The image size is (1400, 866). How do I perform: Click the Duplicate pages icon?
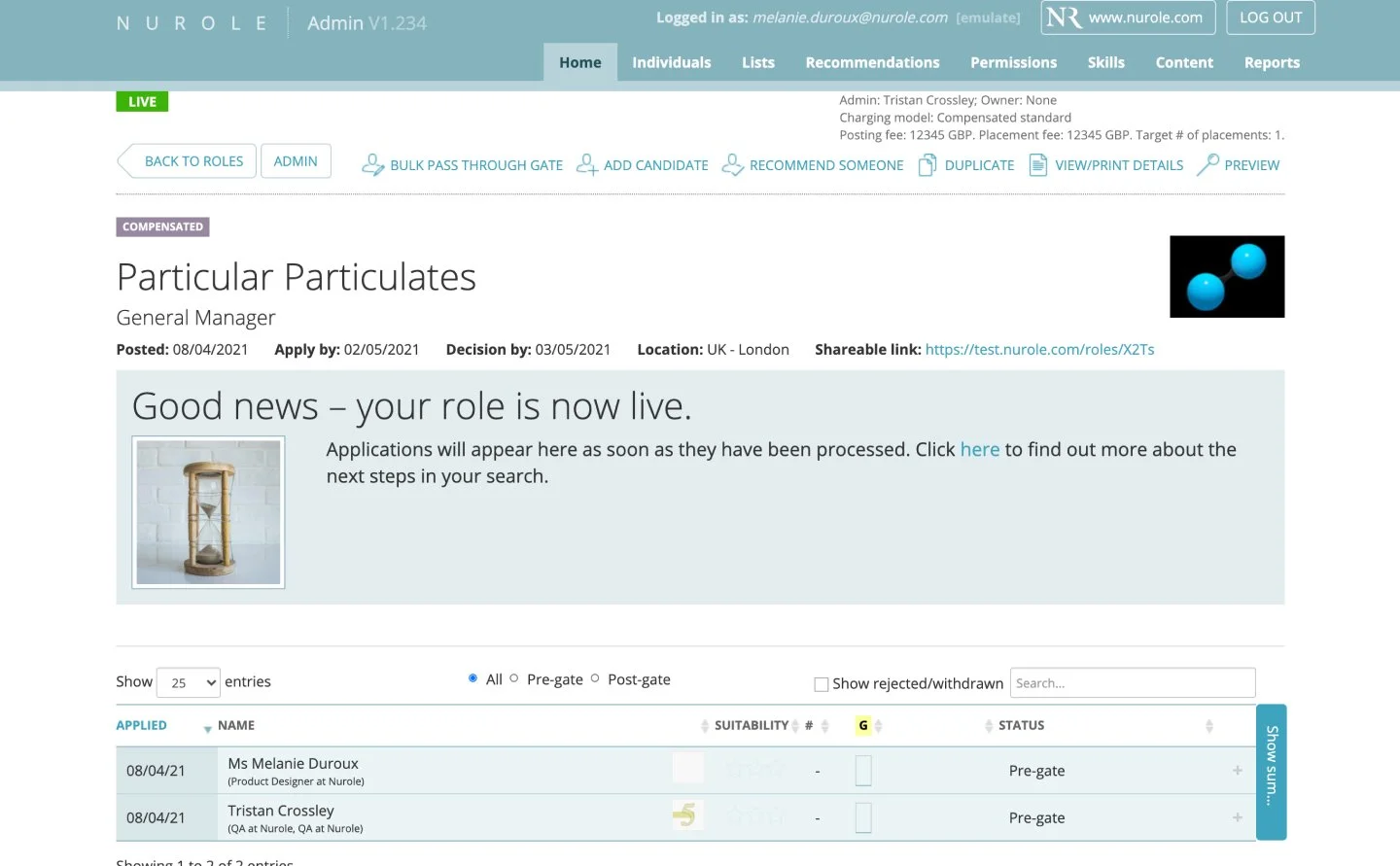tap(928, 165)
